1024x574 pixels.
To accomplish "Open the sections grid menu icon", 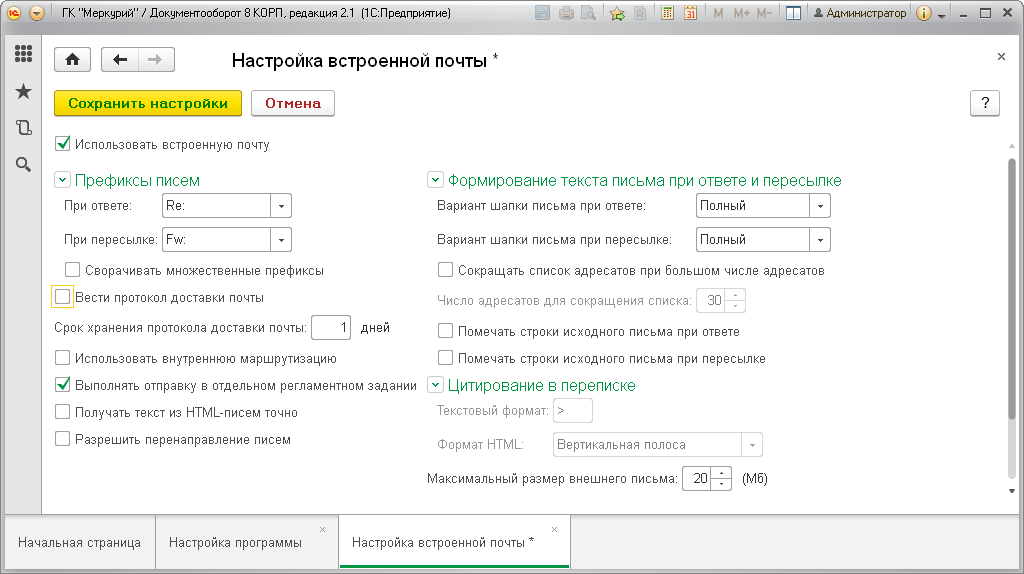I will pyautogui.click(x=24, y=54).
